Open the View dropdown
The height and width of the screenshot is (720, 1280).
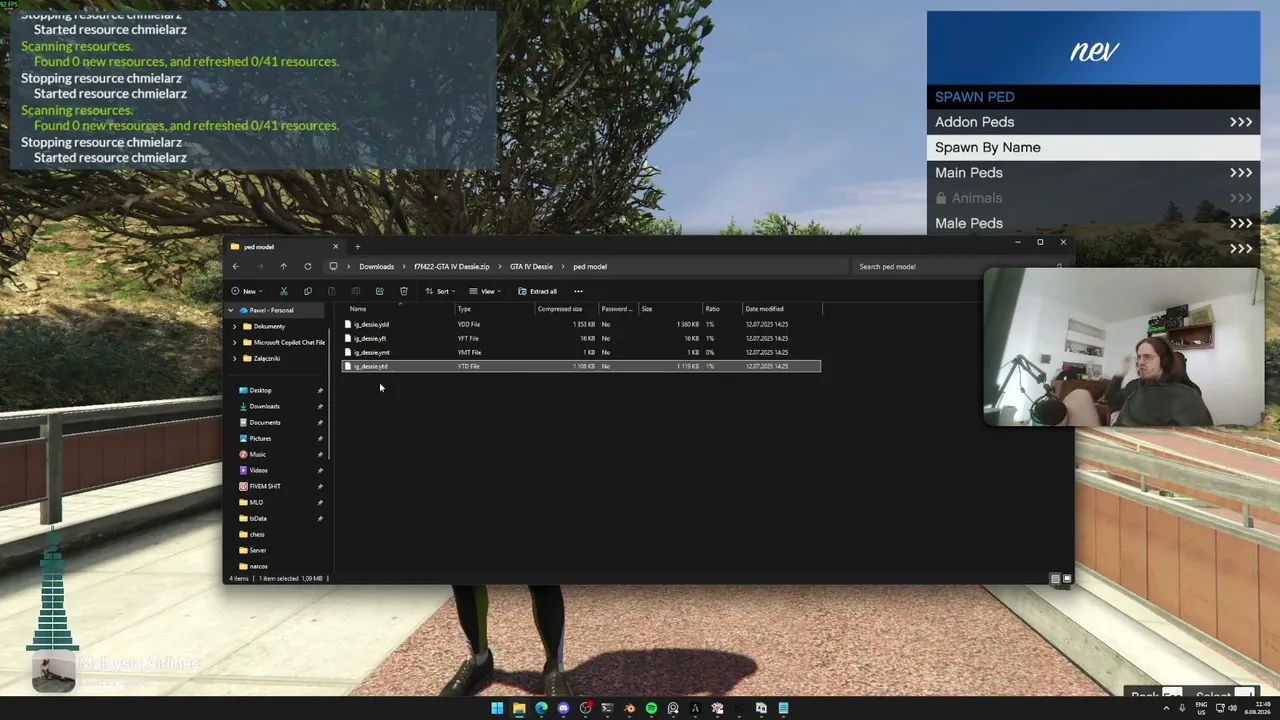485,291
